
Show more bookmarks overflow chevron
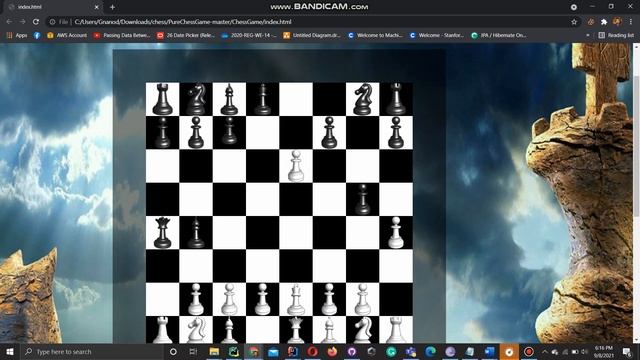[x=588, y=36]
